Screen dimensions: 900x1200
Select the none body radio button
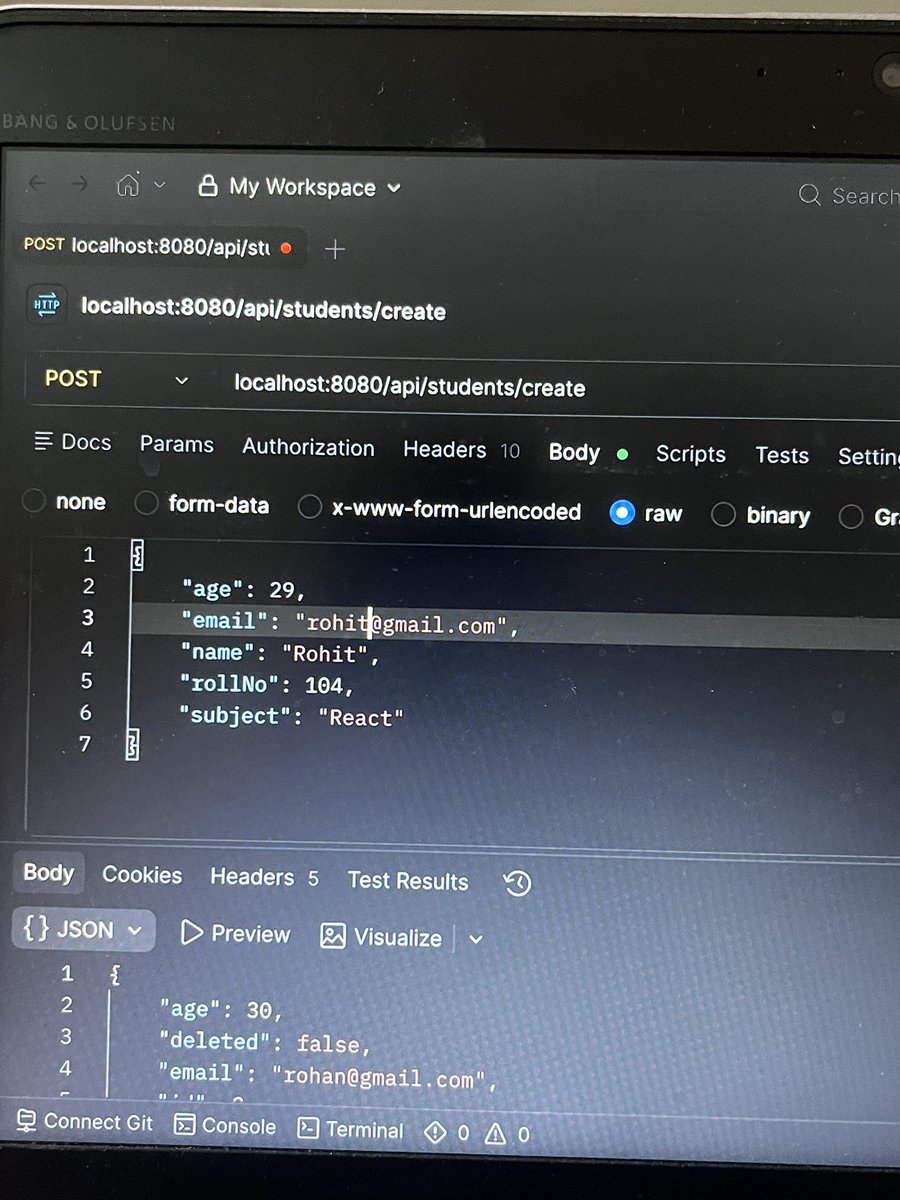coord(34,501)
